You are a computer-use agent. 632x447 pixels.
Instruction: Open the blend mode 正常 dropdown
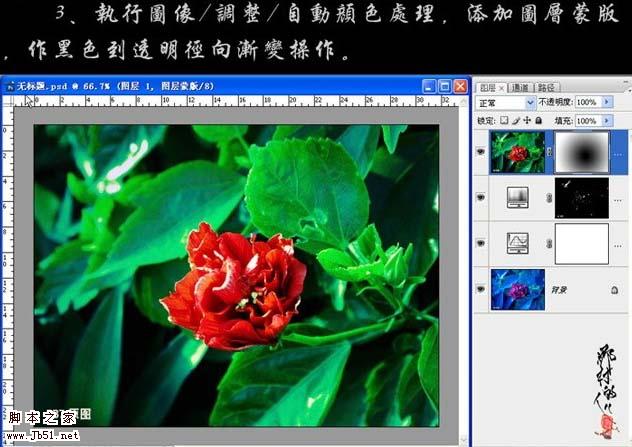[505, 103]
